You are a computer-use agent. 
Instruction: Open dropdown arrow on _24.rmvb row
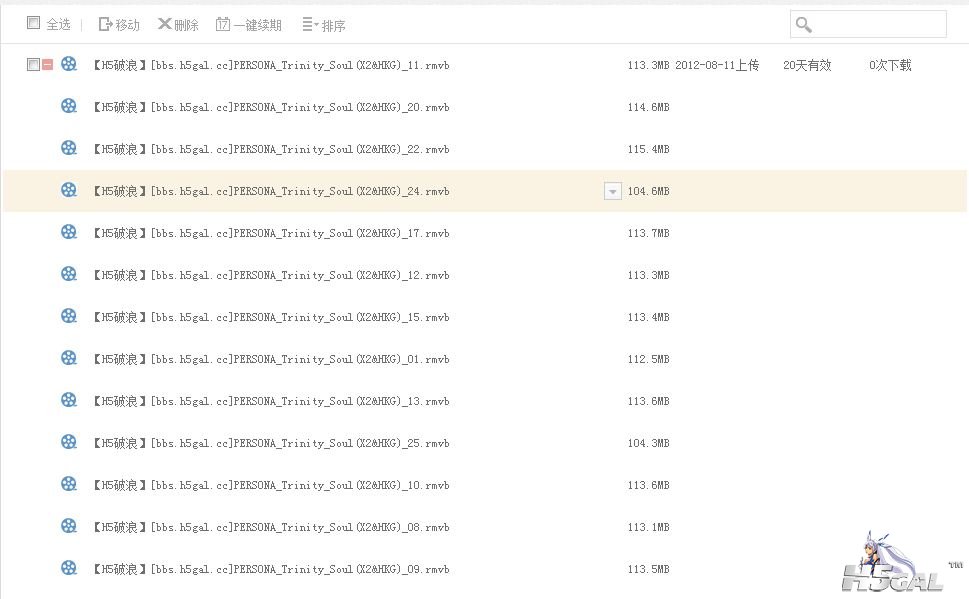(x=613, y=192)
